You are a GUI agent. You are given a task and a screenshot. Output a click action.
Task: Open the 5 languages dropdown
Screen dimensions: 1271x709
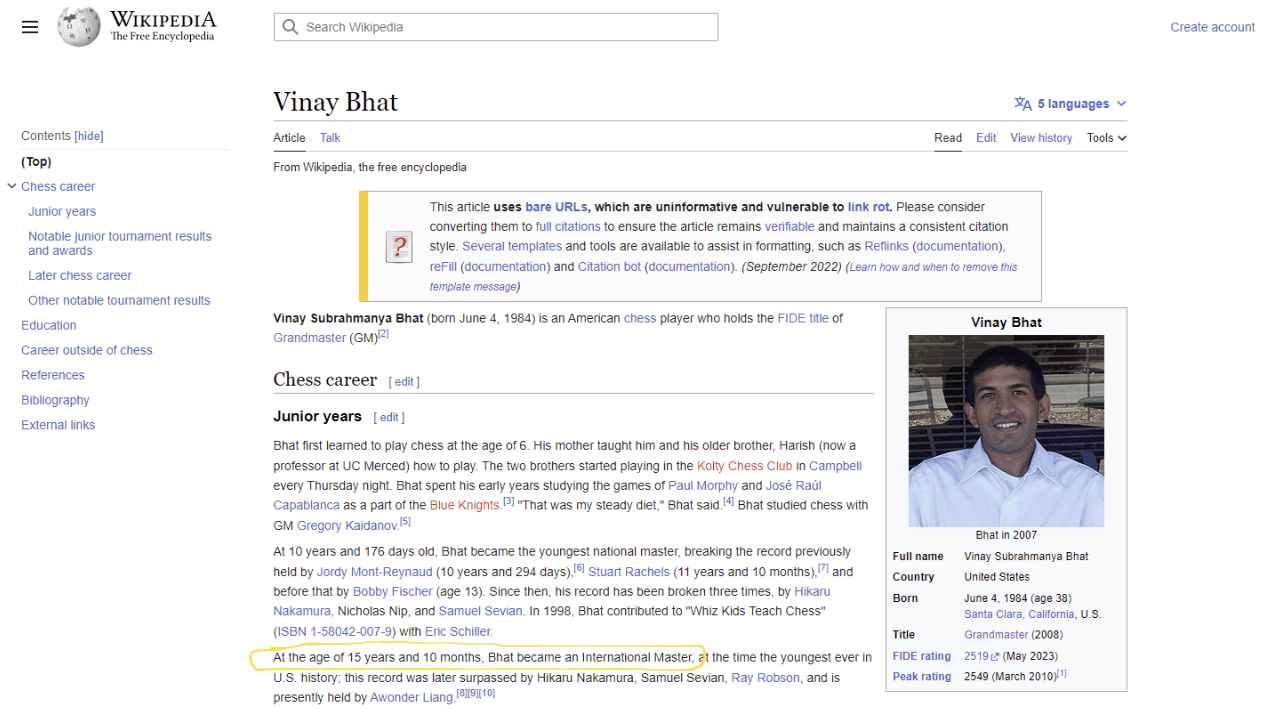click(1071, 104)
